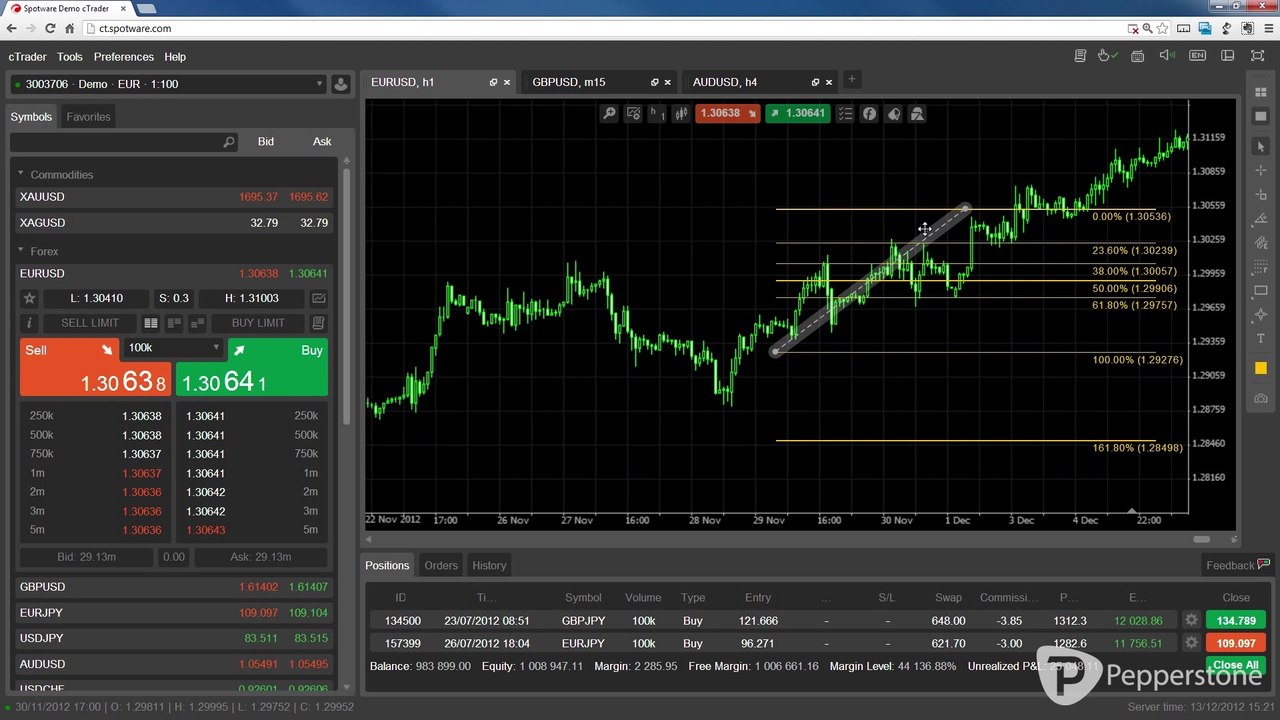Viewport: 1280px width, 720px height.
Task: Toggle the one-click trading hand icon
Action: [1108, 56]
